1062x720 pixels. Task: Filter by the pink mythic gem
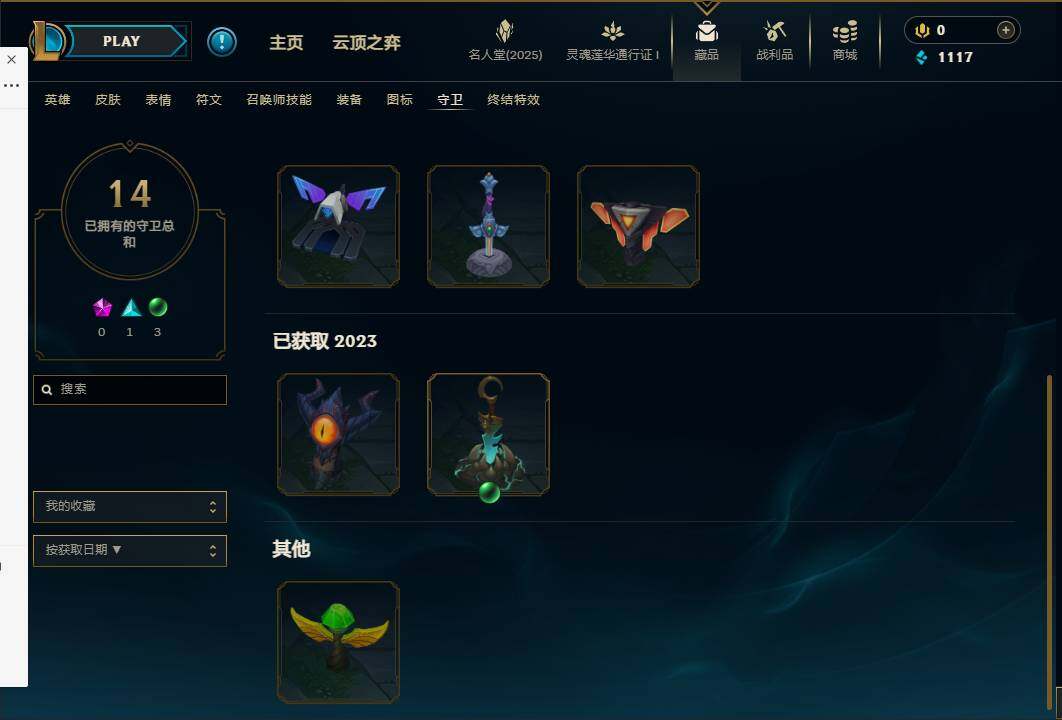point(102,308)
